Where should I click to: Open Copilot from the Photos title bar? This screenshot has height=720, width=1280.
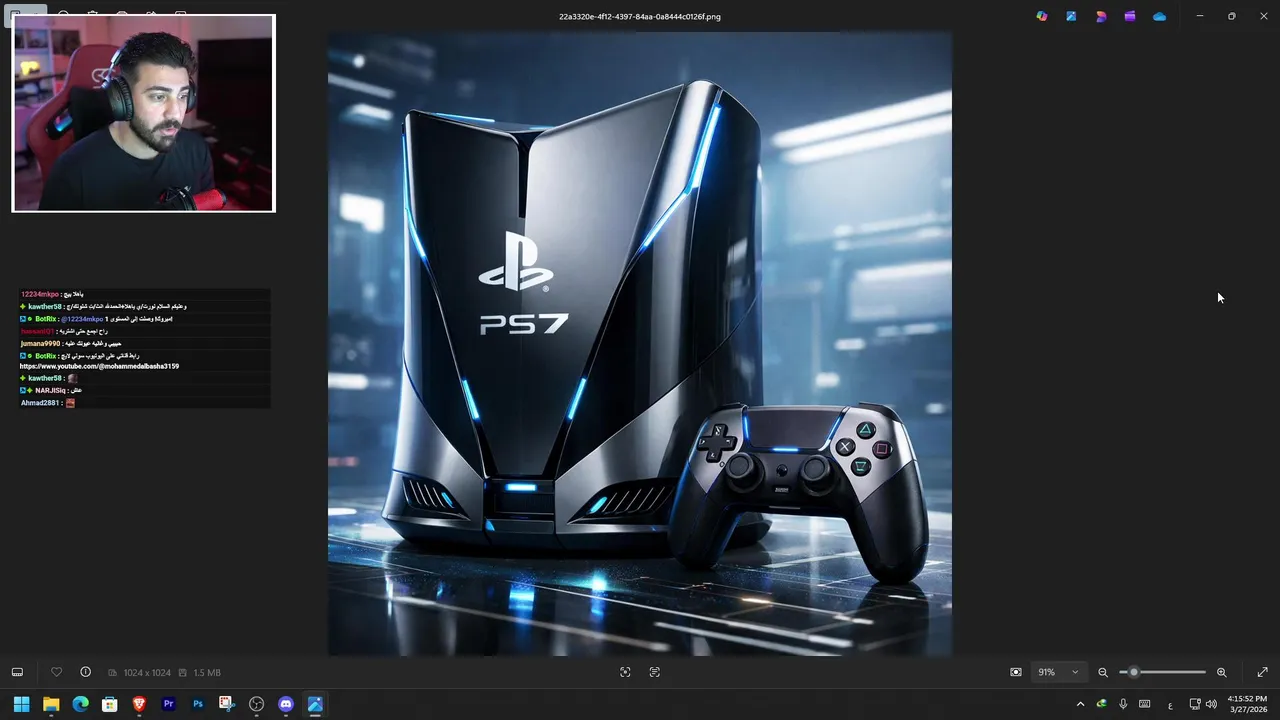(x=1042, y=16)
